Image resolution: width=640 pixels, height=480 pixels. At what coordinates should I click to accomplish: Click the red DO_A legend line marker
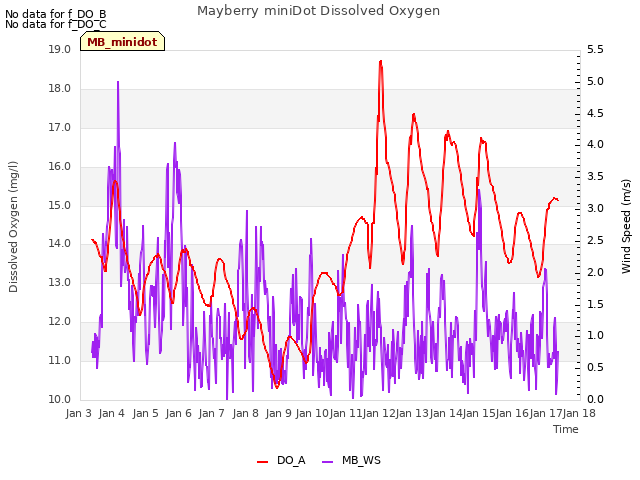[x=262, y=462]
